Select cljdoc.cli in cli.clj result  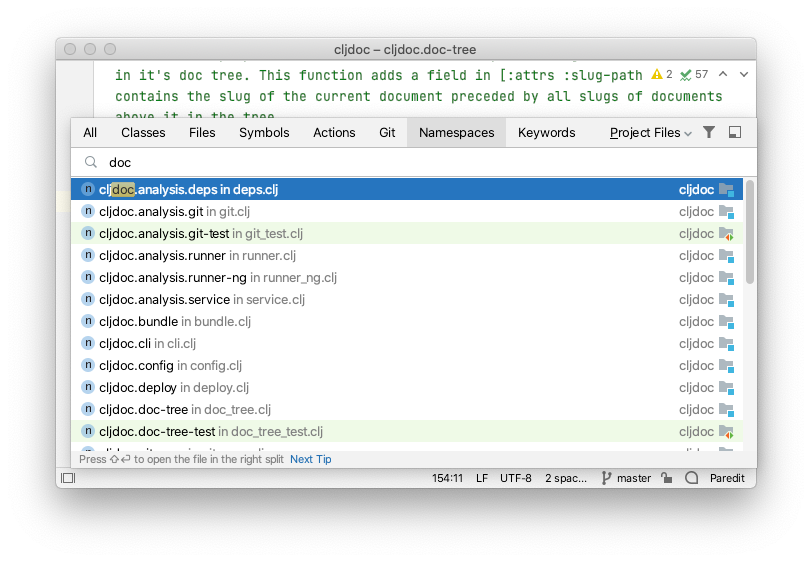[x=407, y=343]
